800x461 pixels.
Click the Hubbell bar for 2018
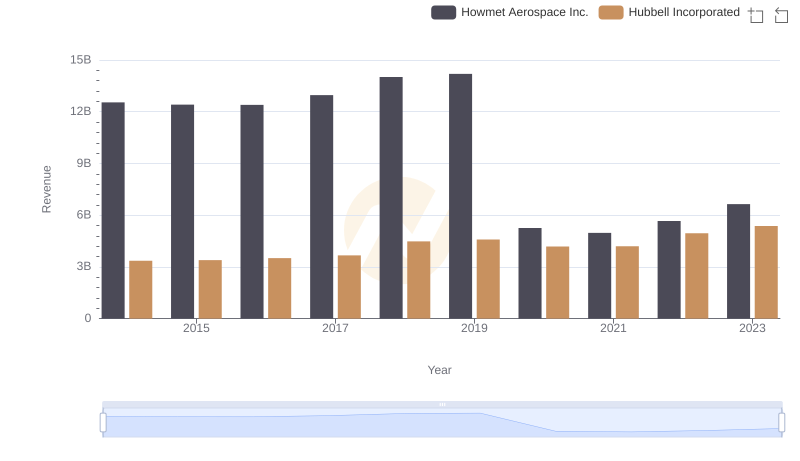pos(419,280)
